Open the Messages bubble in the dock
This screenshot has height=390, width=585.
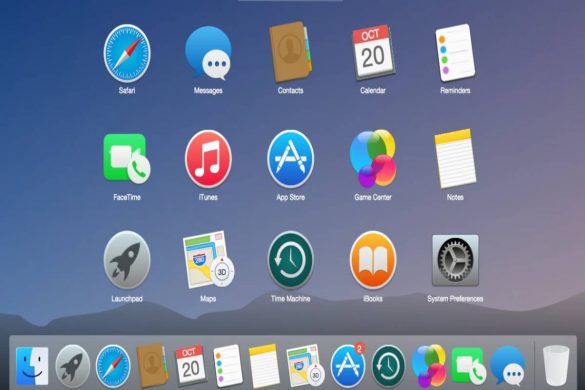tap(508, 366)
